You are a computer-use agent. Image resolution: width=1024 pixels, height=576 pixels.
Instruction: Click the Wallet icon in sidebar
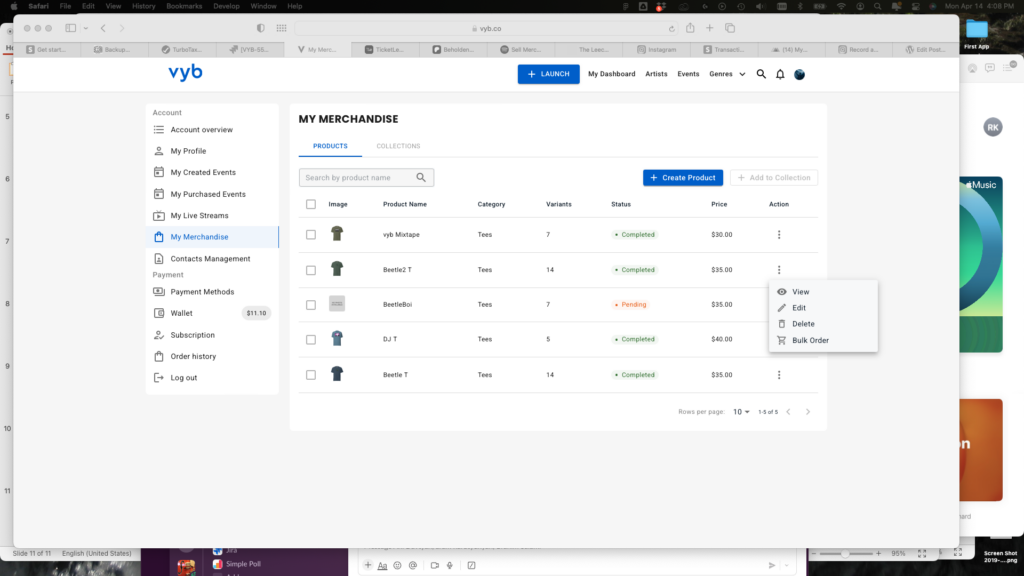click(x=159, y=313)
